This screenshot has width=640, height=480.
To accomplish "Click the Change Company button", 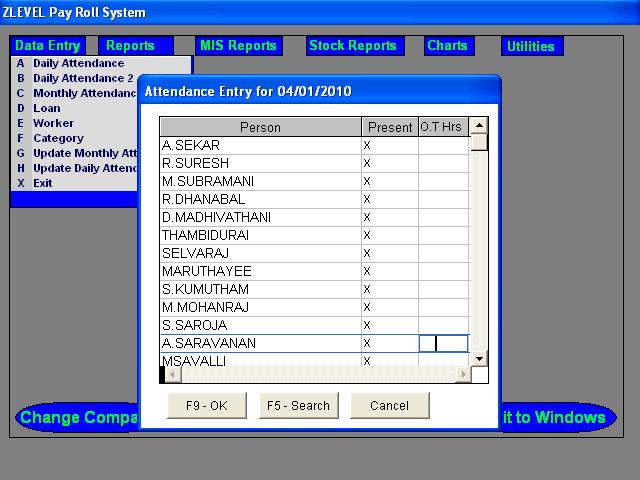I will coord(78,417).
